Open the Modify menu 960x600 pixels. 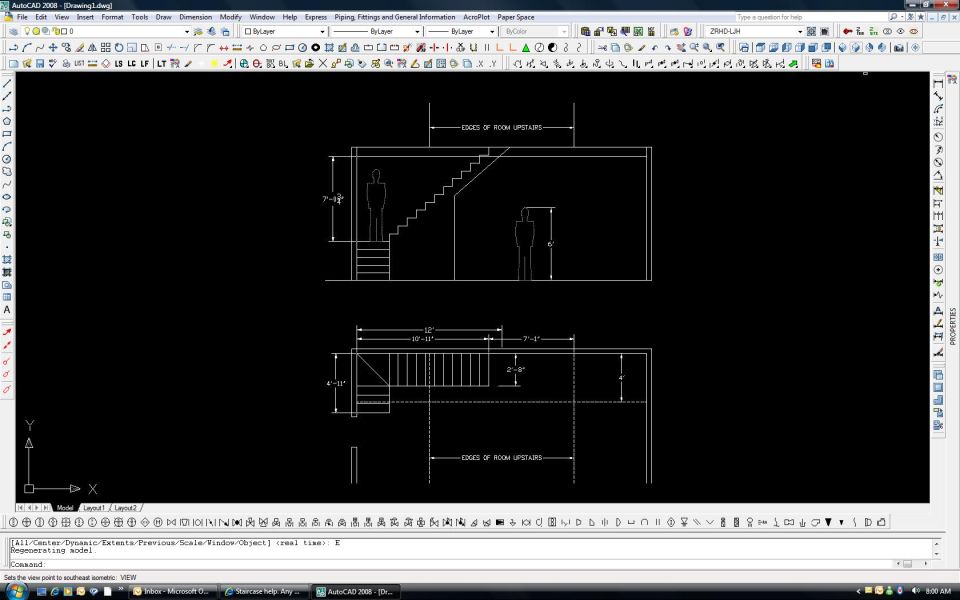point(230,17)
